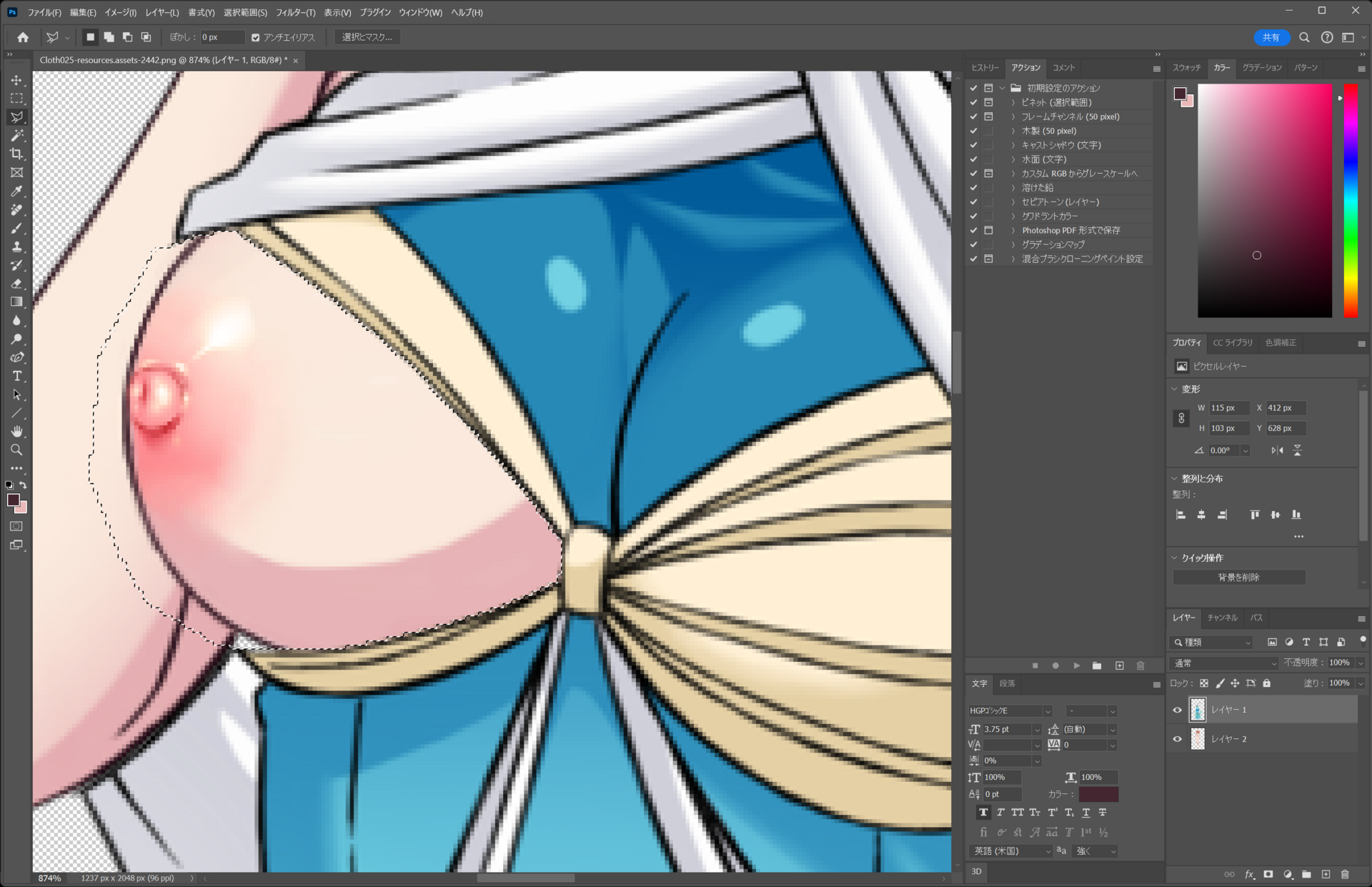Select the Clone Stamp tool
This screenshot has width=1372, height=887.
[x=16, y=247]
